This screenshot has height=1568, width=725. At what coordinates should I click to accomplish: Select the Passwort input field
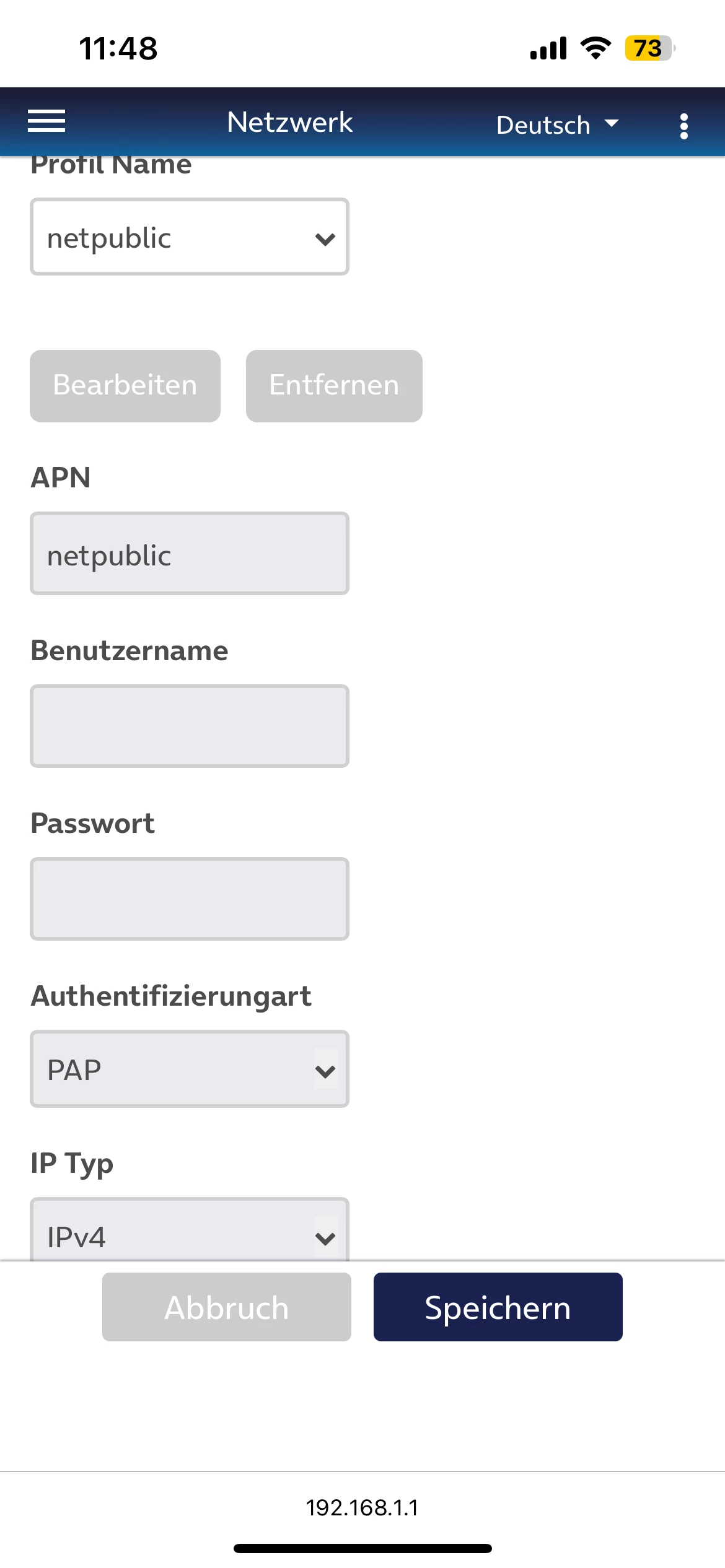point(190,899)
